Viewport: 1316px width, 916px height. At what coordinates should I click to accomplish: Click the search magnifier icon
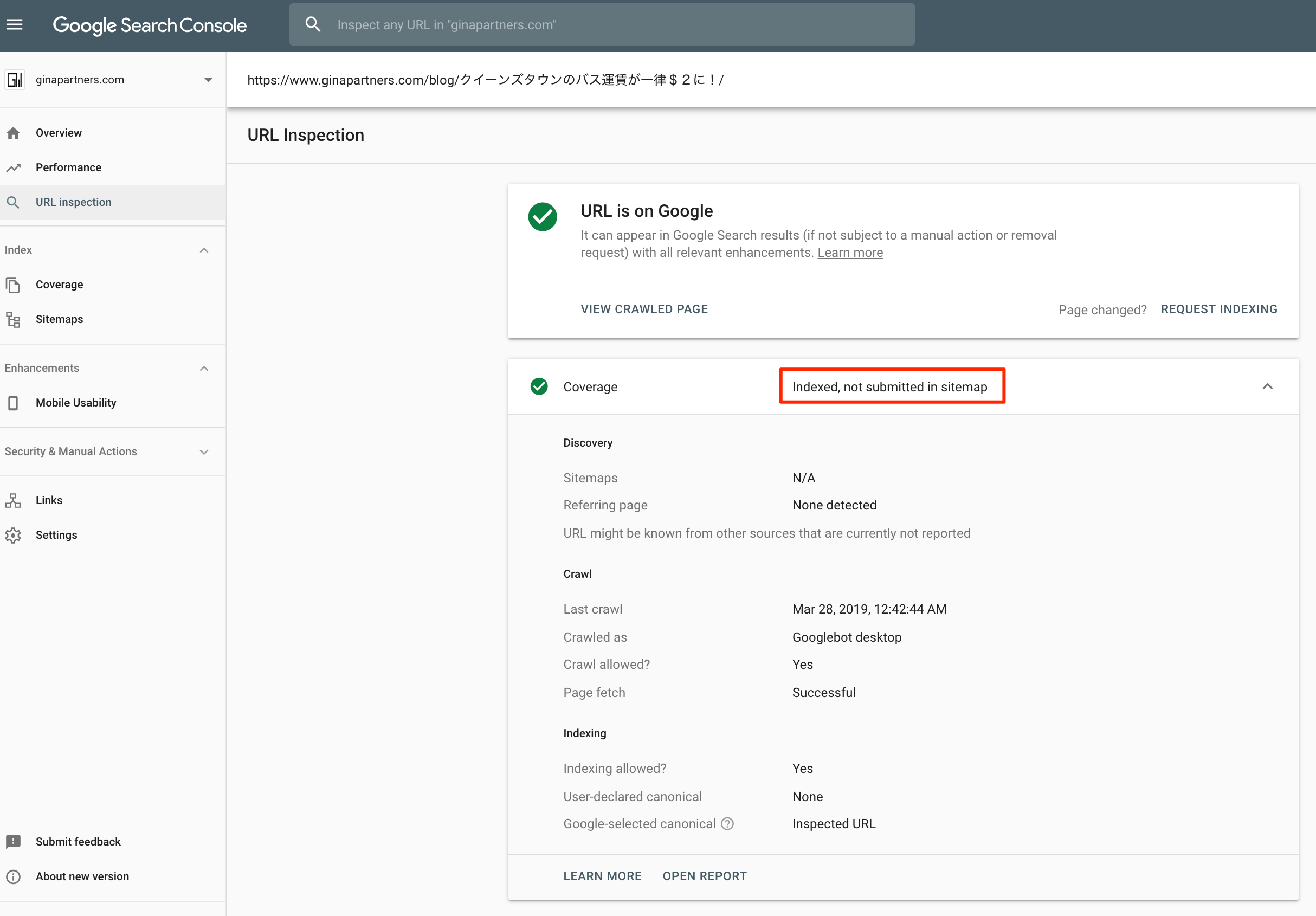point(312,24)
